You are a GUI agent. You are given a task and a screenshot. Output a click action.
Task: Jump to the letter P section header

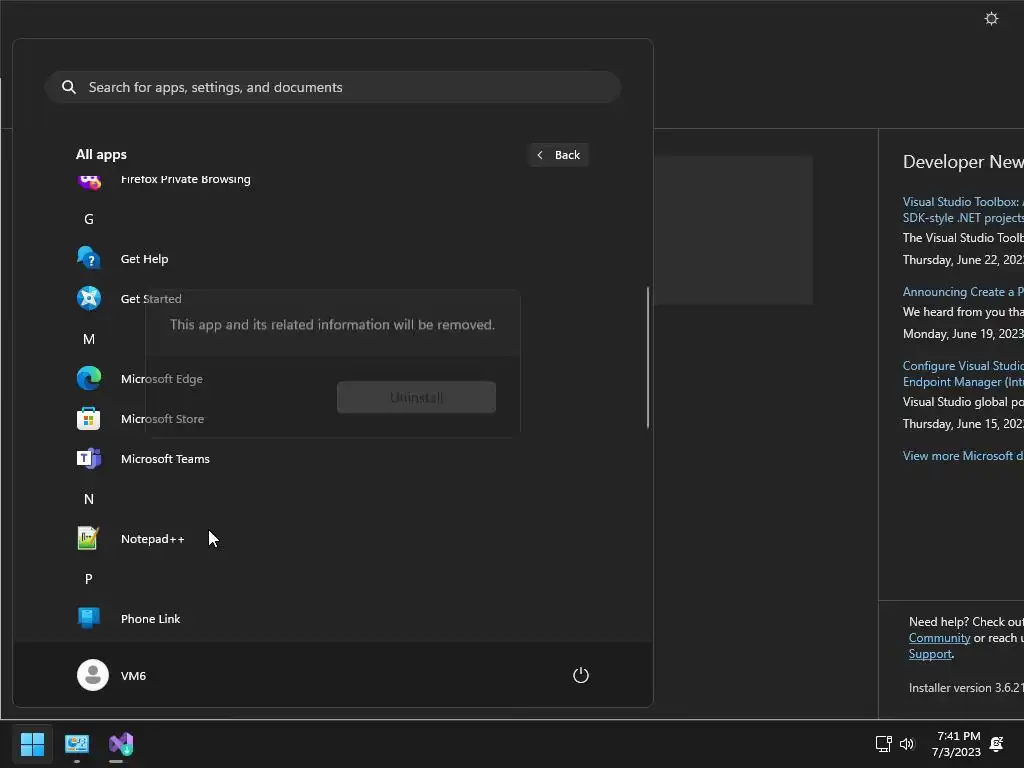click(89, 579)
